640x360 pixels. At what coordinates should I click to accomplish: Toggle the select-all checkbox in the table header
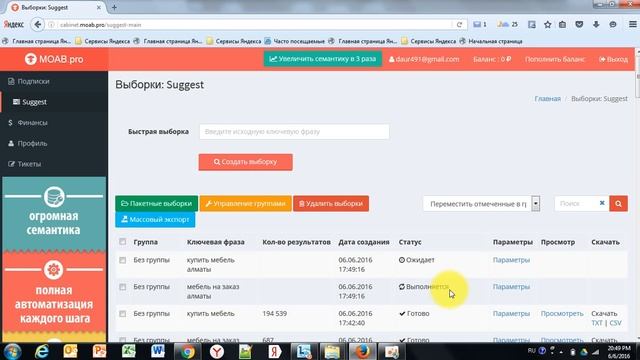pyautogui.click(x=122, y=242)
